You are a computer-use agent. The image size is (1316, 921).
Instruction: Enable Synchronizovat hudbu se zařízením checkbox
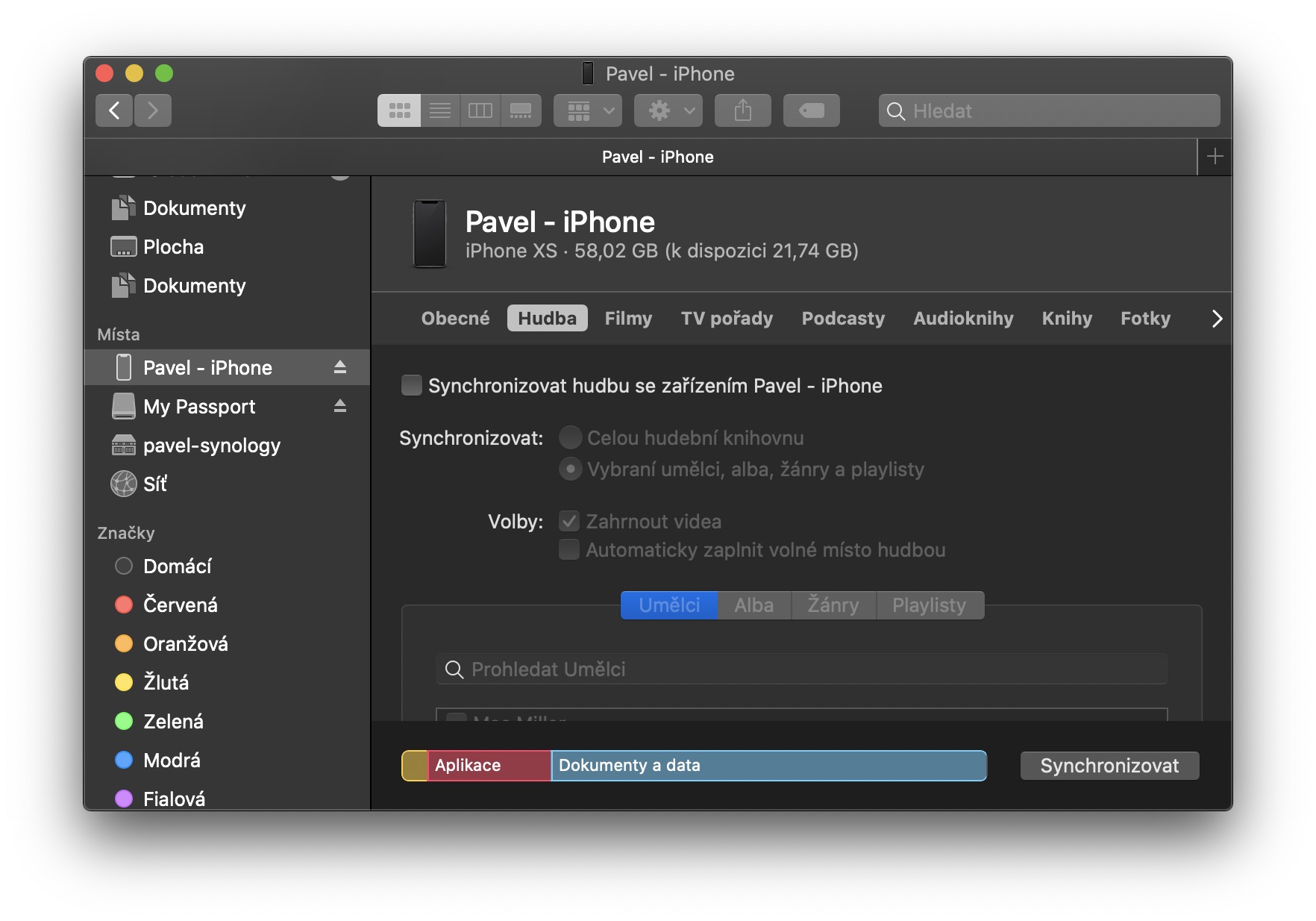click(411, 385)
